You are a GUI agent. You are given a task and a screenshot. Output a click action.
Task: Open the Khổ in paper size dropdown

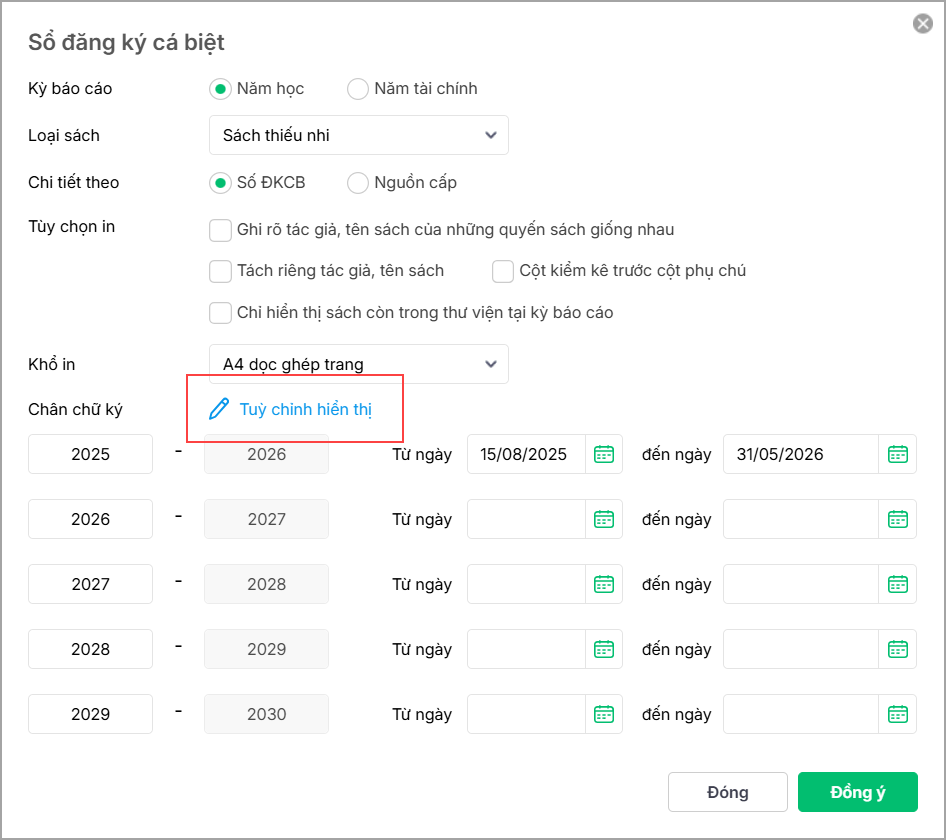(x=359, y=364)
